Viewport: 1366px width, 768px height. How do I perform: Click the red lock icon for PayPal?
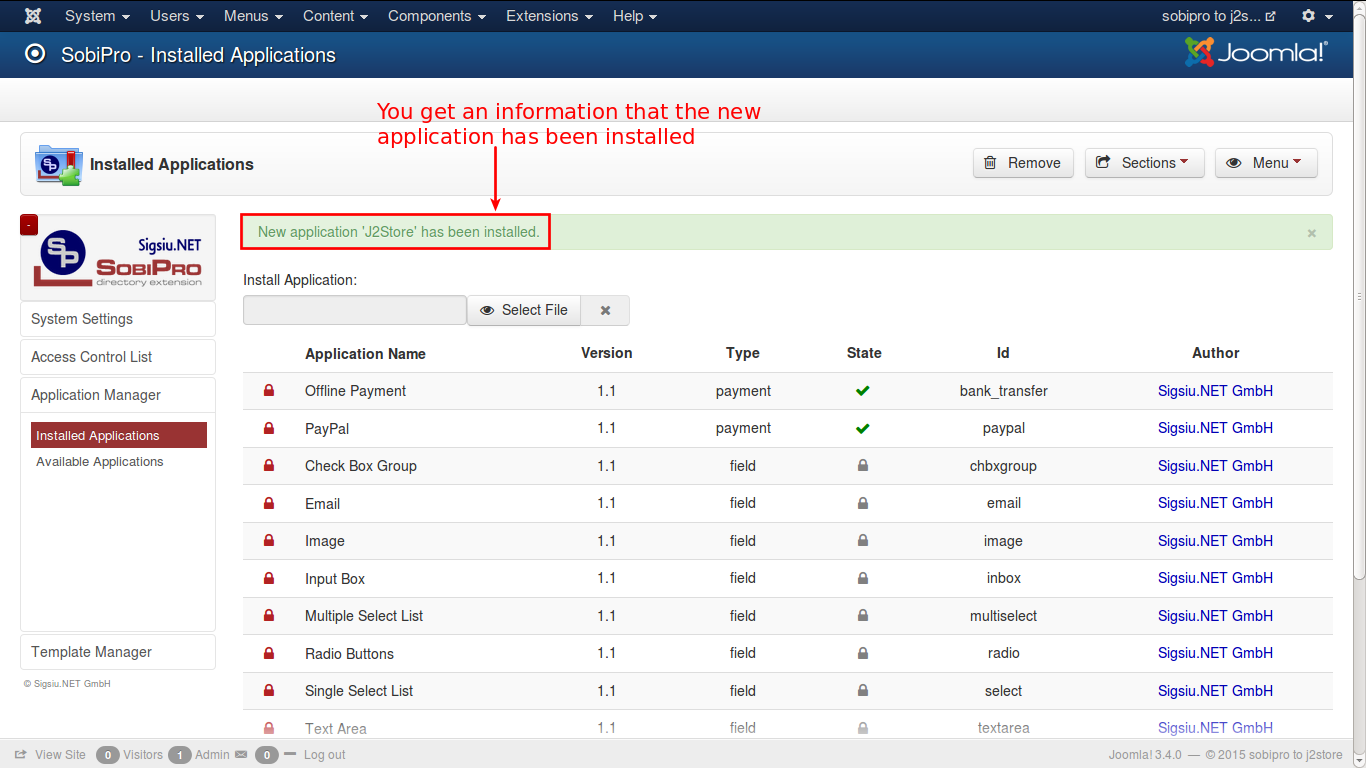point(268,428)
